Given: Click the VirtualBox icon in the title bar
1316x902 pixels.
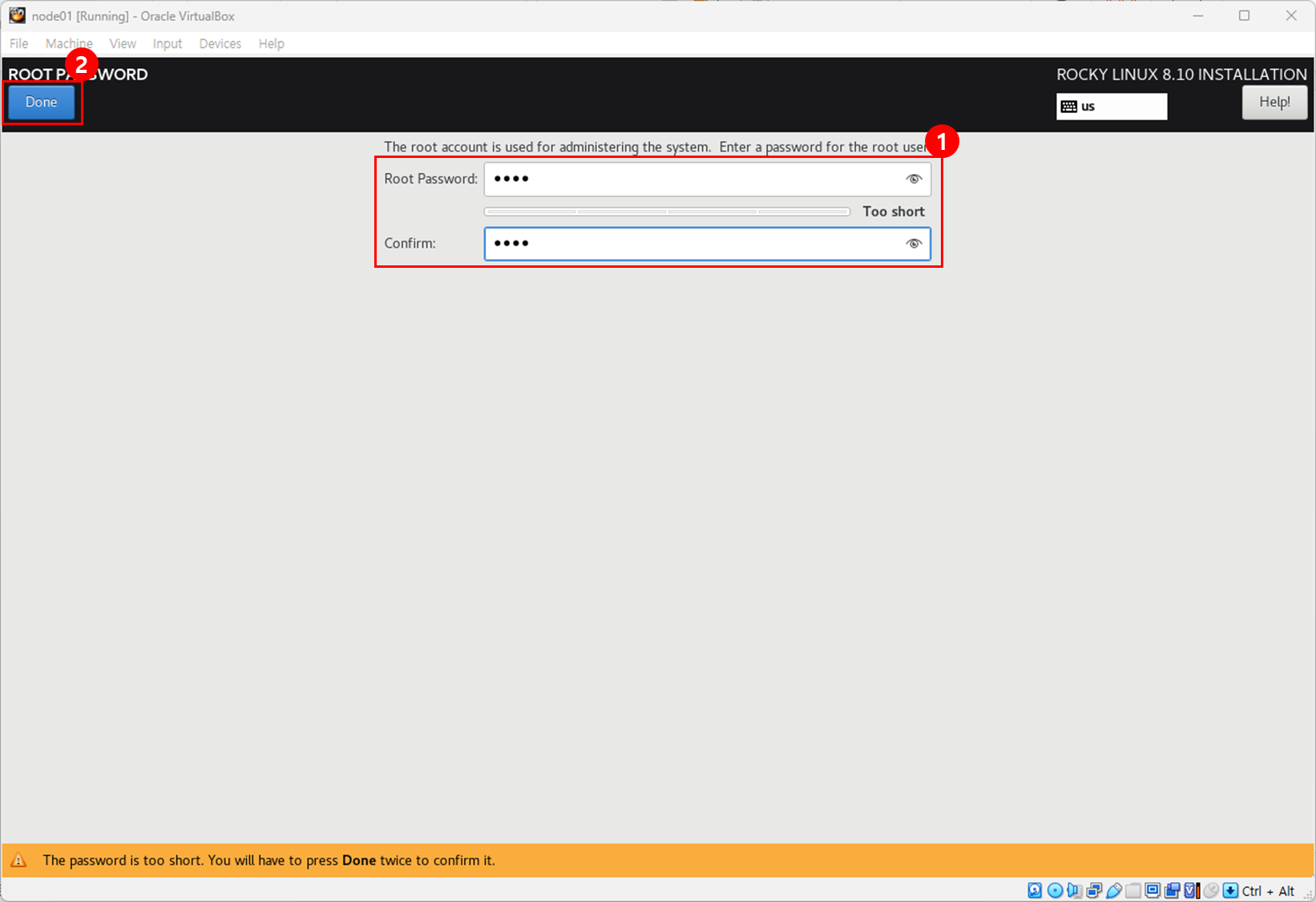Looking at the screenshot, I should pos(17,15).
